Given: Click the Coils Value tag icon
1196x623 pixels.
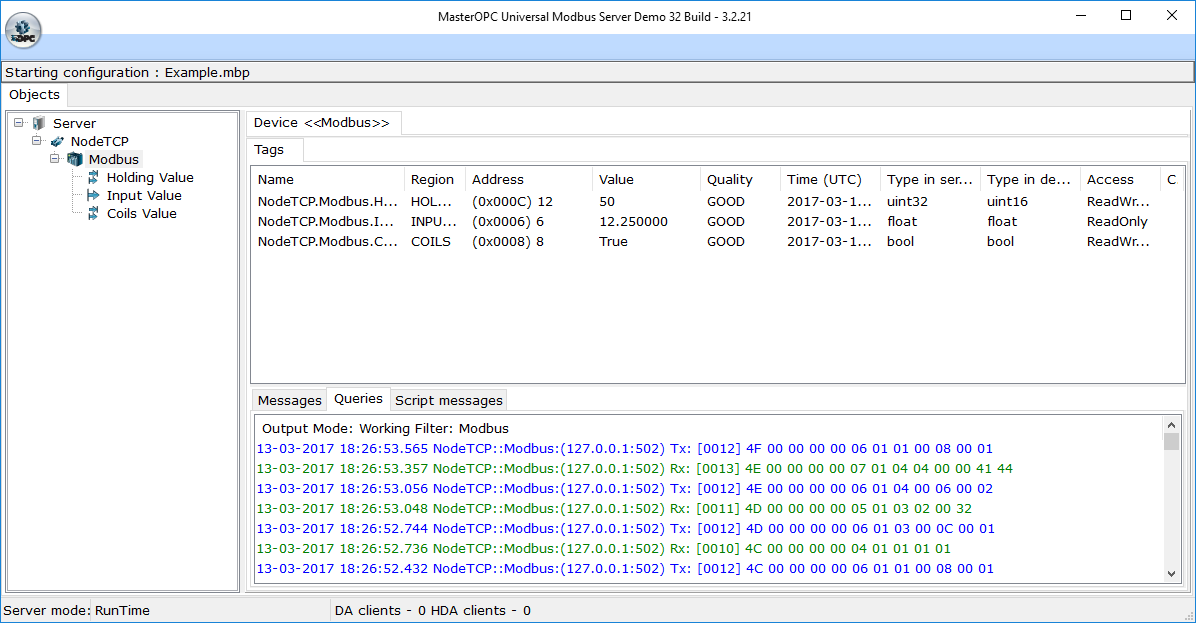Looking at the screenshot, I should (93, 214).
